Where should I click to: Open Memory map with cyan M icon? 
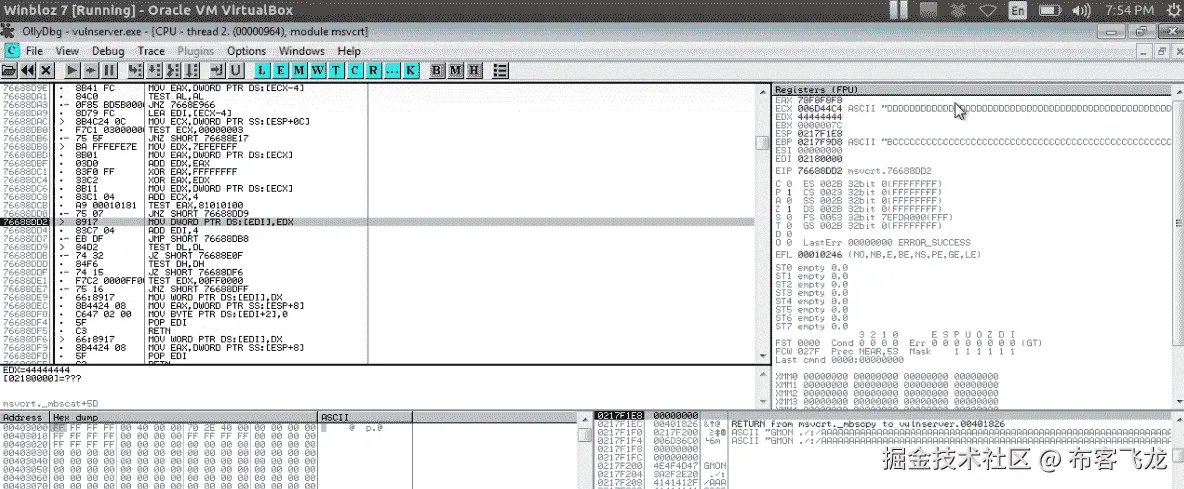[x=299, y=70]
